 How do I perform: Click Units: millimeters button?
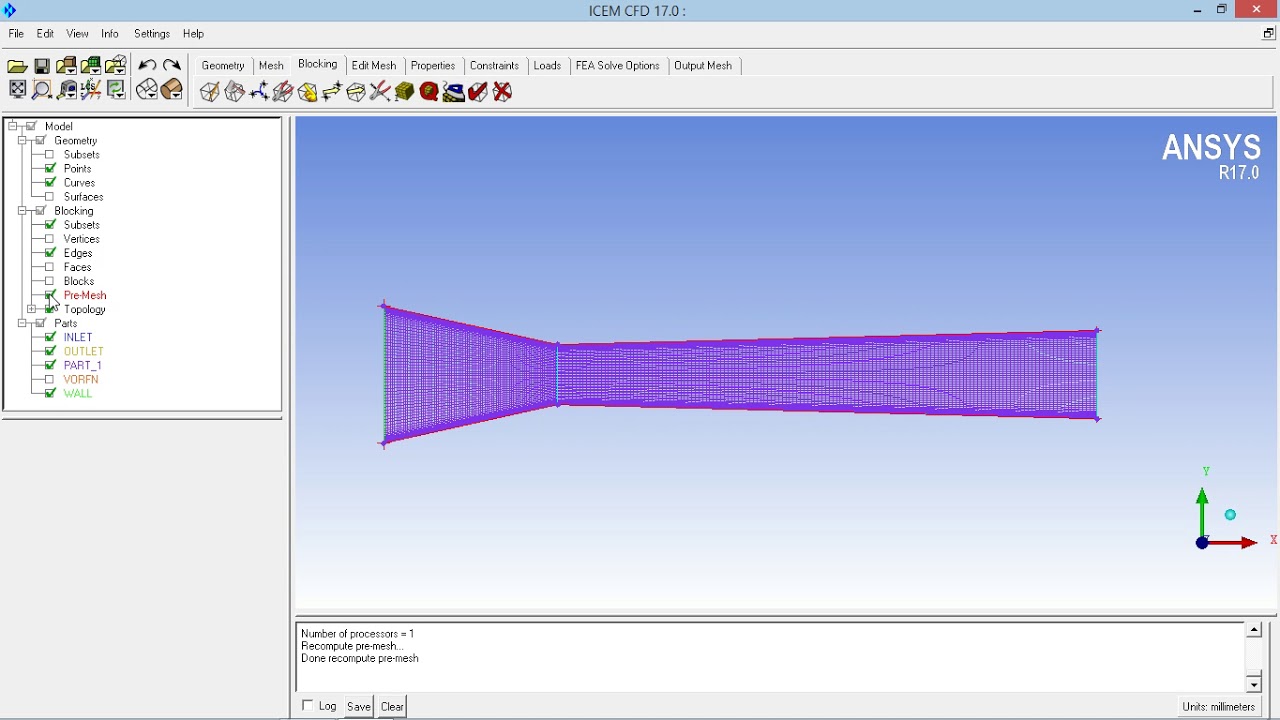click(1219, 706)
